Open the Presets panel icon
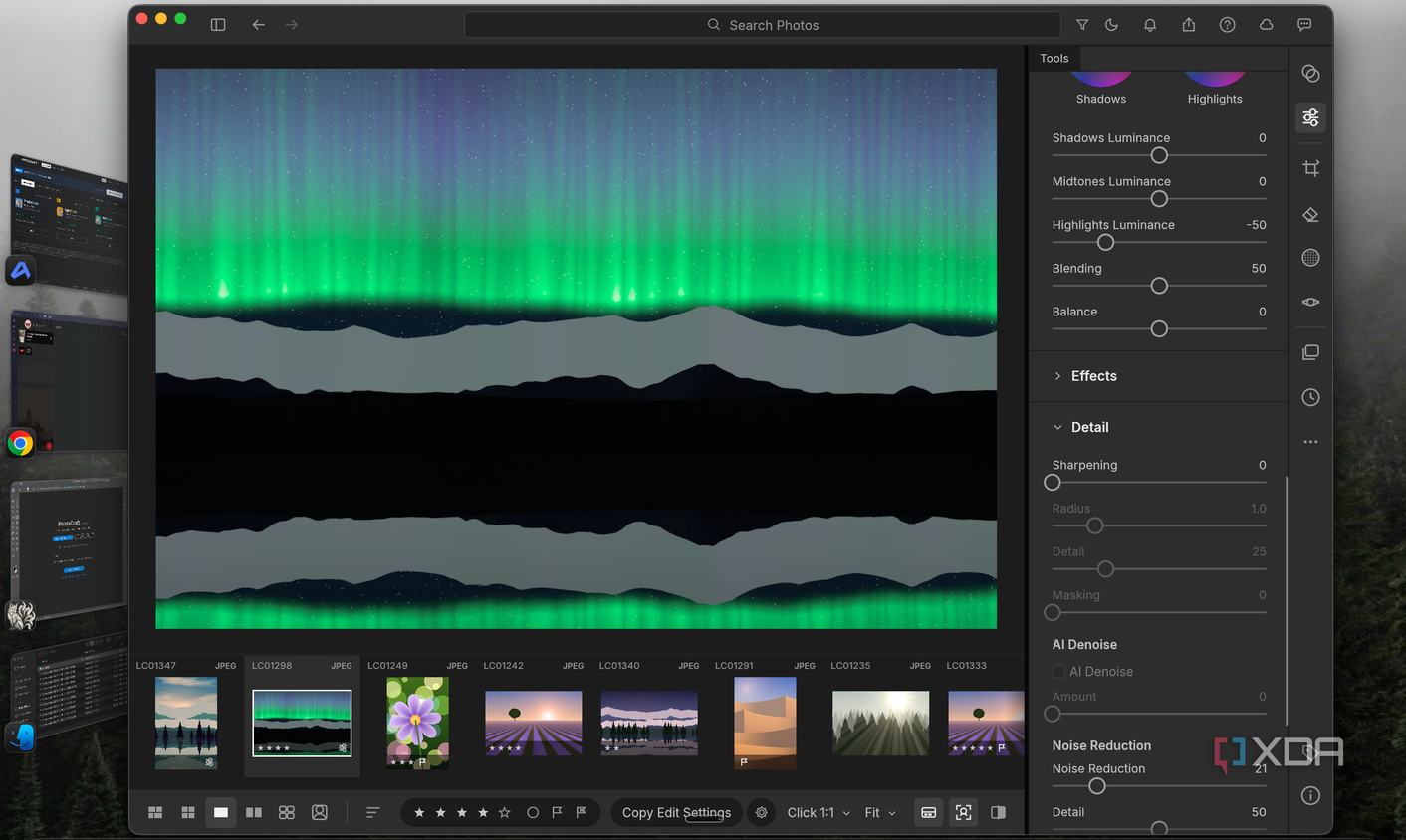The image size is (1406, 840). coord(1310,74)
